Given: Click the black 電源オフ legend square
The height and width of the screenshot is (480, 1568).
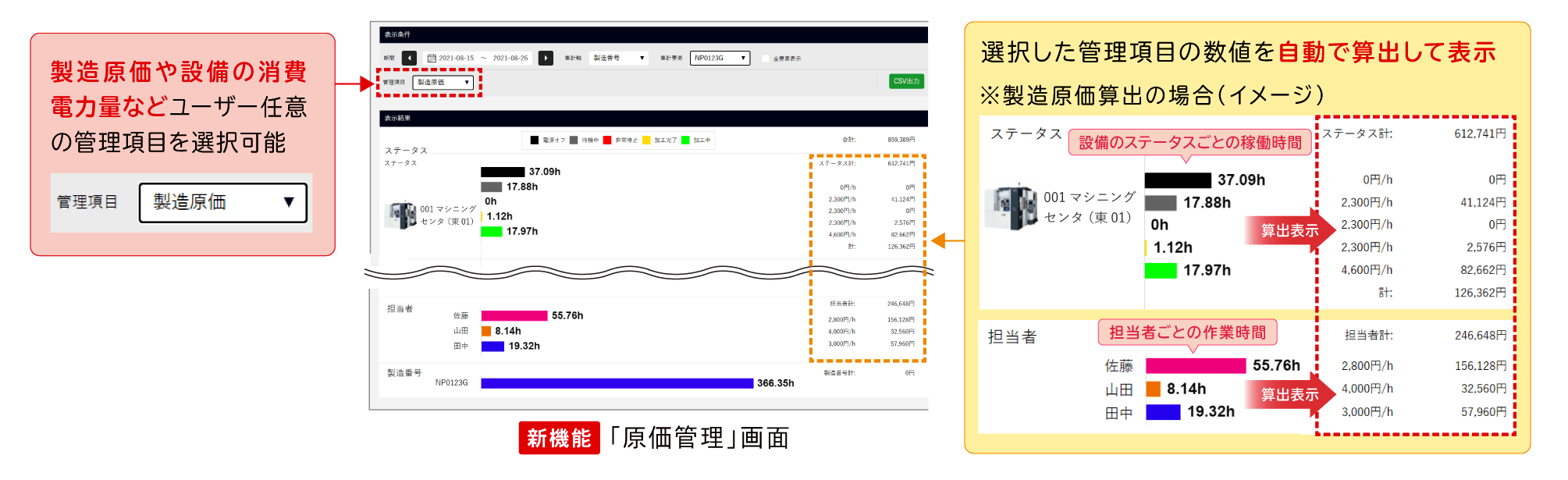Looking at the screenshot, I should pyautogui.click(x=535, y=140).
